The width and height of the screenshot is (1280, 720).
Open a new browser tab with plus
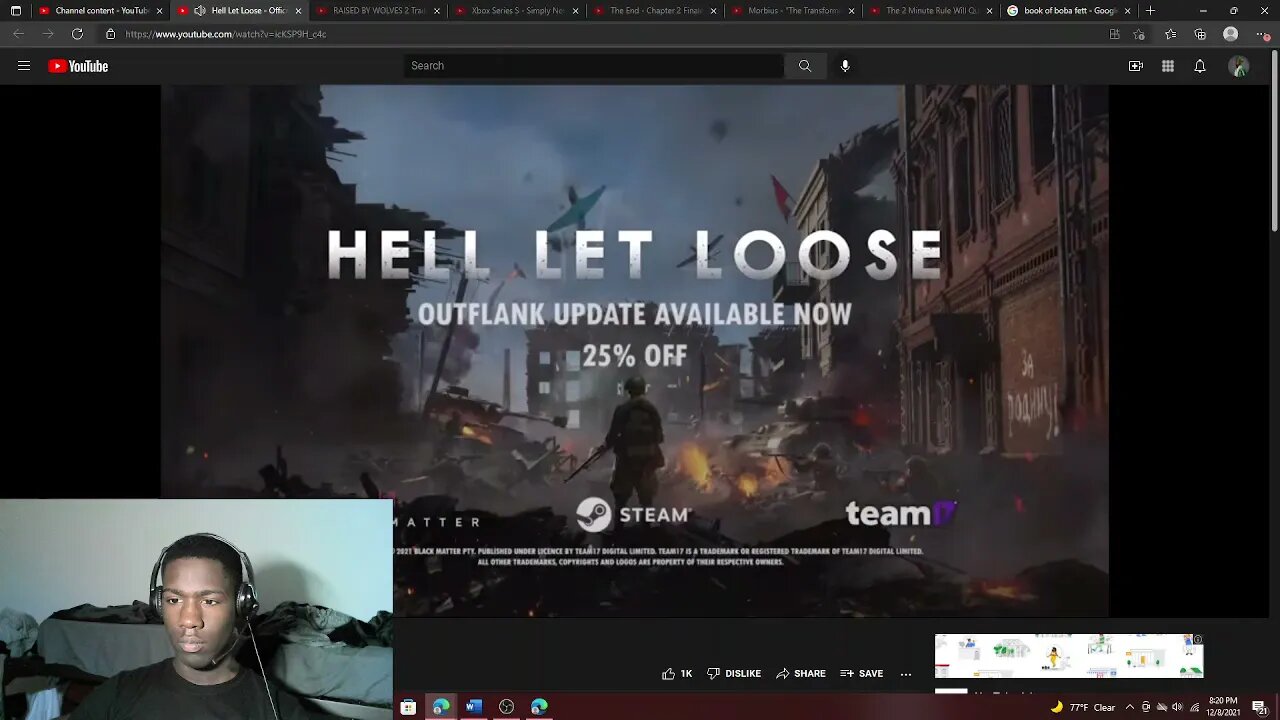point(1150,11)
